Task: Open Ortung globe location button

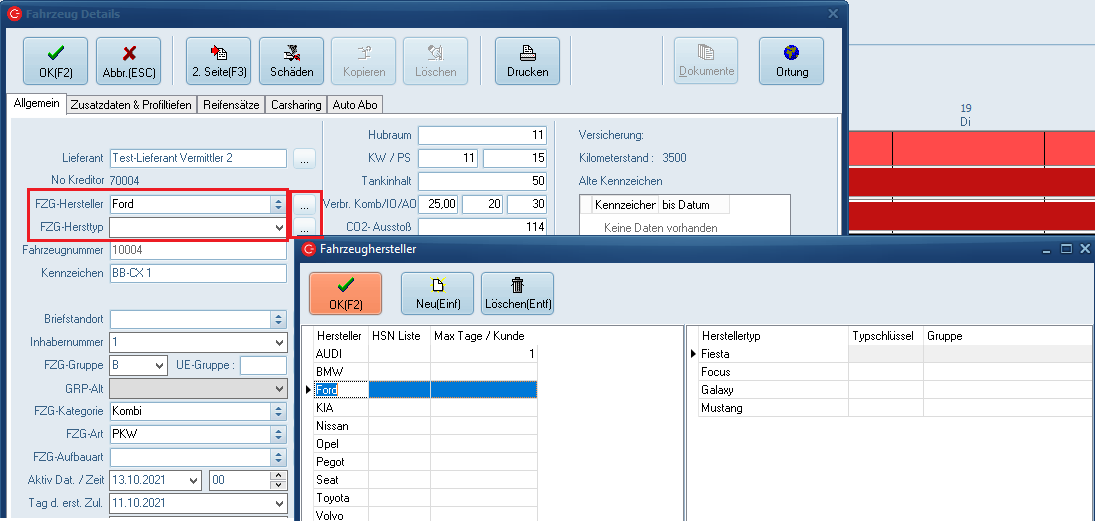Action: (791, 61)
